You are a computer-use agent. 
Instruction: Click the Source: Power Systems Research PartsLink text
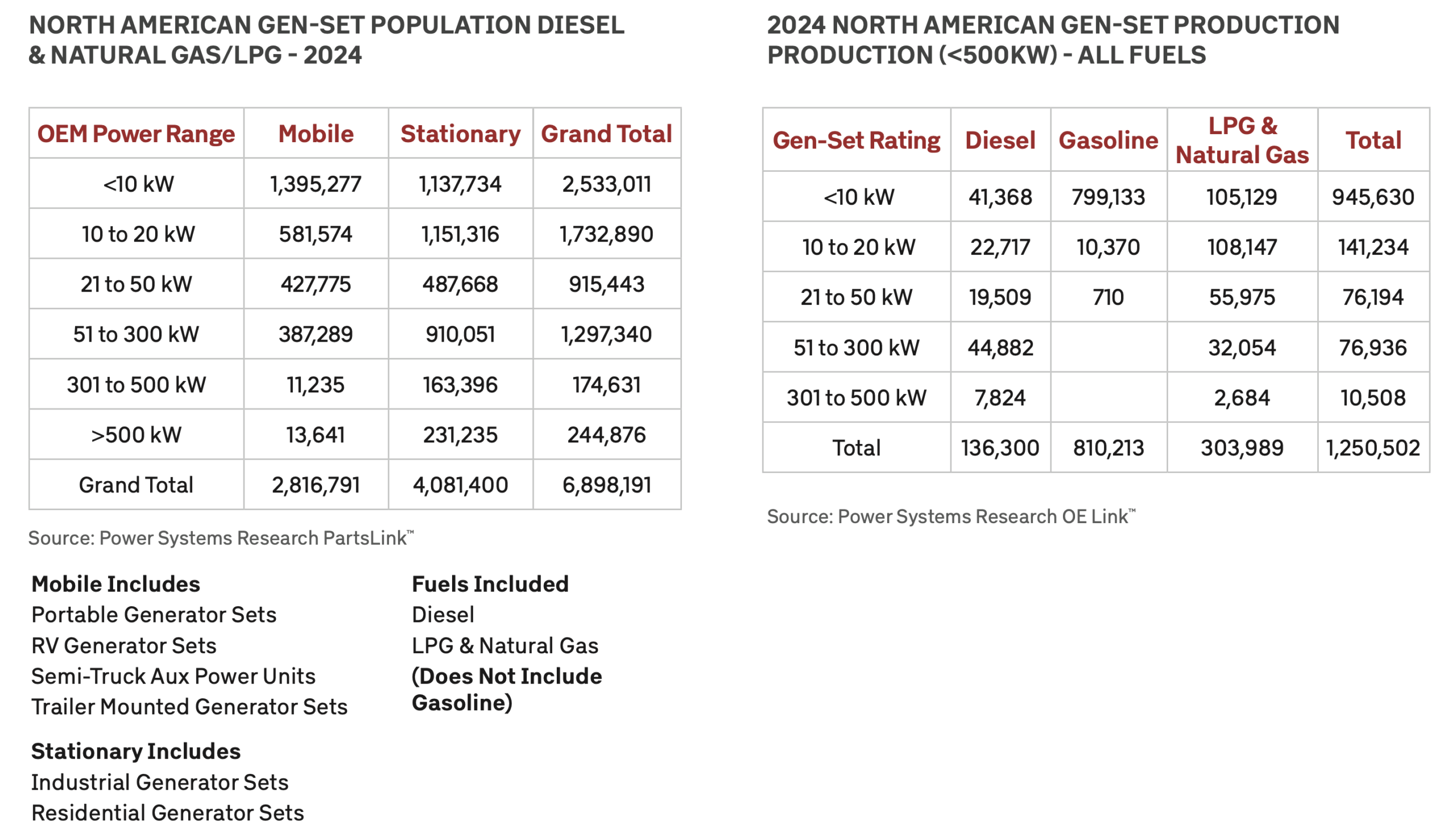220,538
